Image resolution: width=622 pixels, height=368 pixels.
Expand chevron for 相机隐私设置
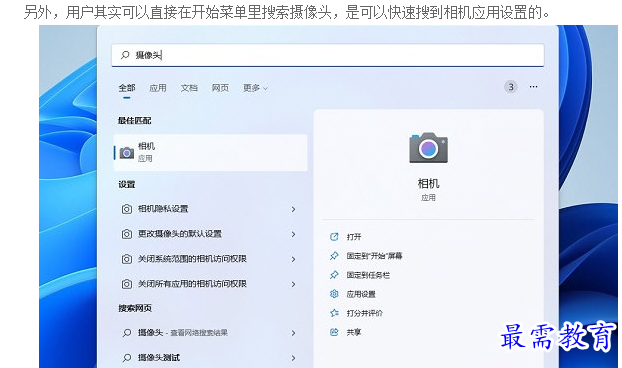click(293, 209)
